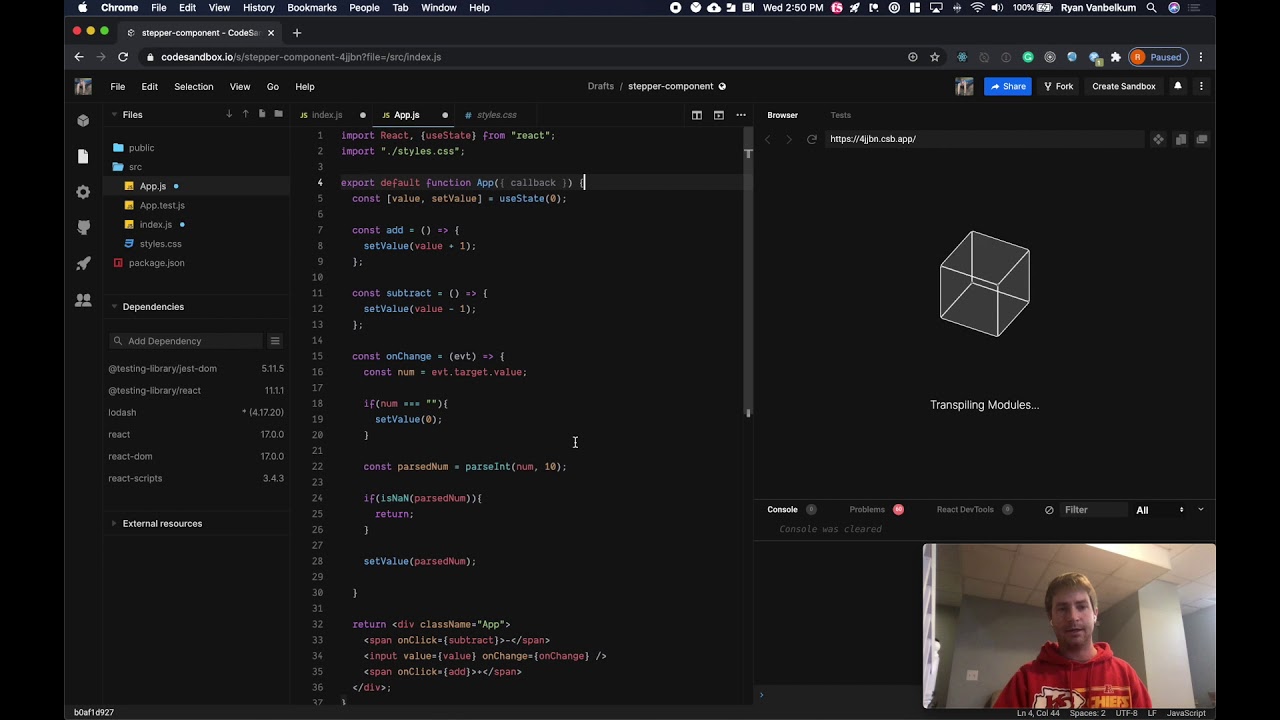
Task: Click the dependency list menu icon
Action: pos(275,341)
